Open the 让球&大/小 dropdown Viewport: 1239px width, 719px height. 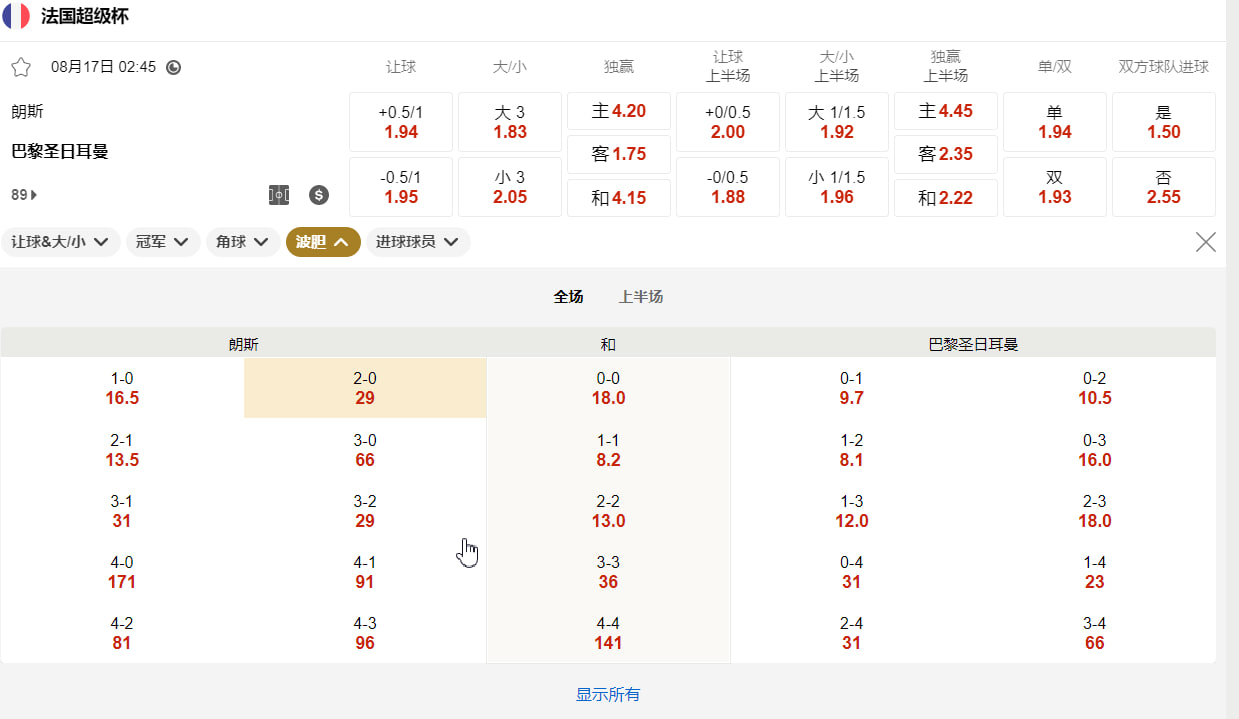click(61, 242)
